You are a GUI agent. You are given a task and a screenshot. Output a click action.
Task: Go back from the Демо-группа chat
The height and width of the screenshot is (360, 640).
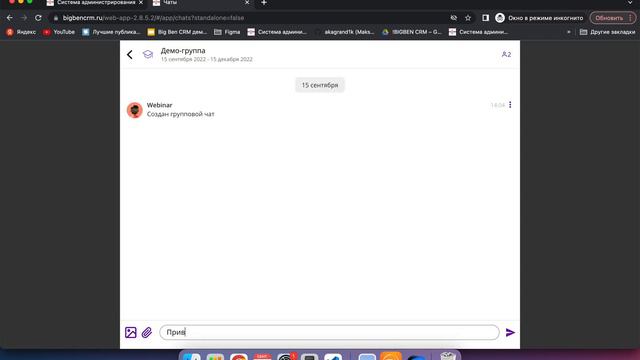(x=130, y=54)
